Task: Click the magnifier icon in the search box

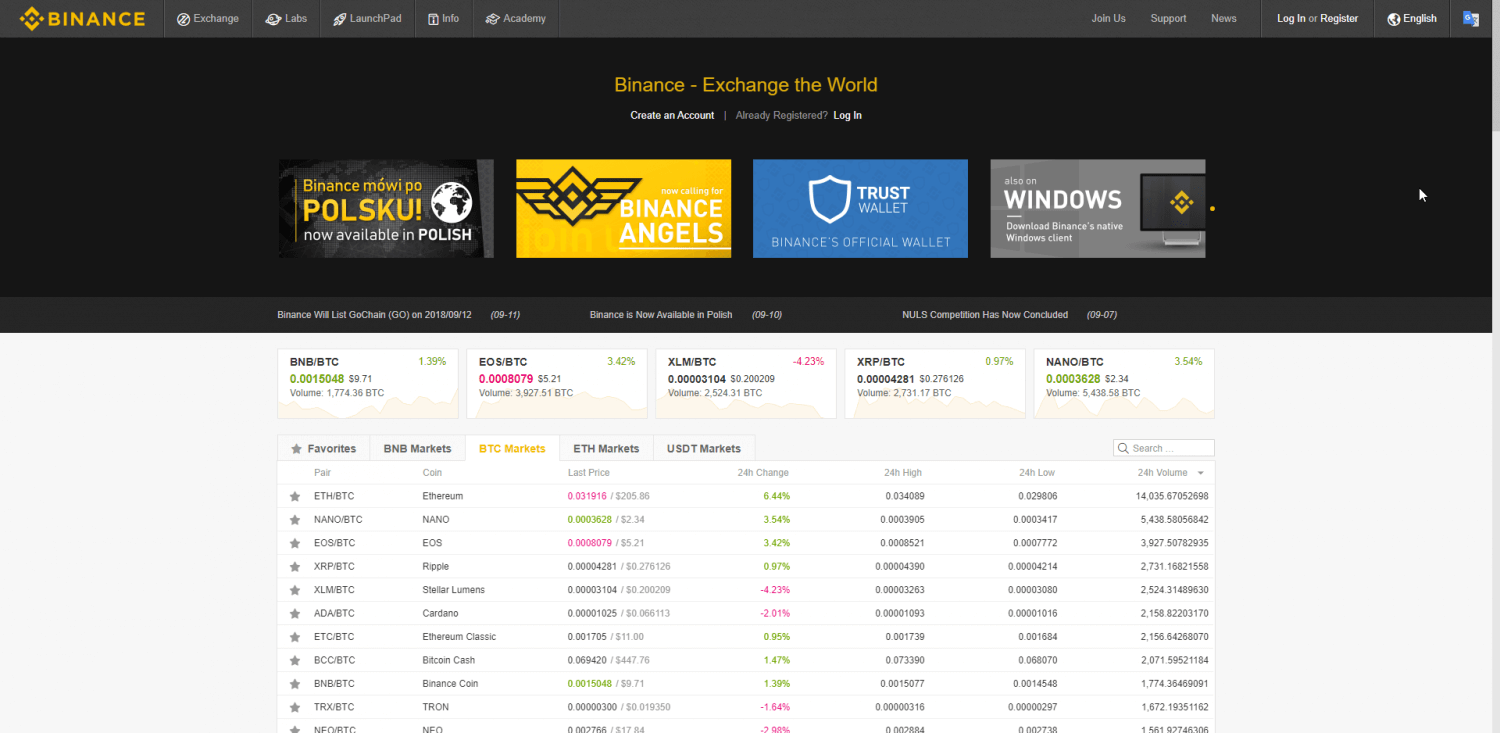Action: [x=1124, y=448]
